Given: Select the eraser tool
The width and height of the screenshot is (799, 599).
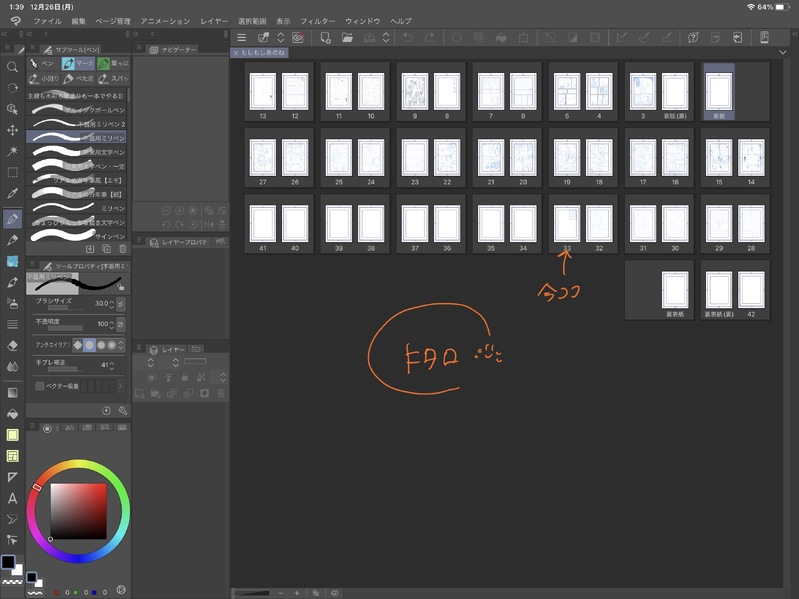Looking at the screenshot, I should [12, 346].
